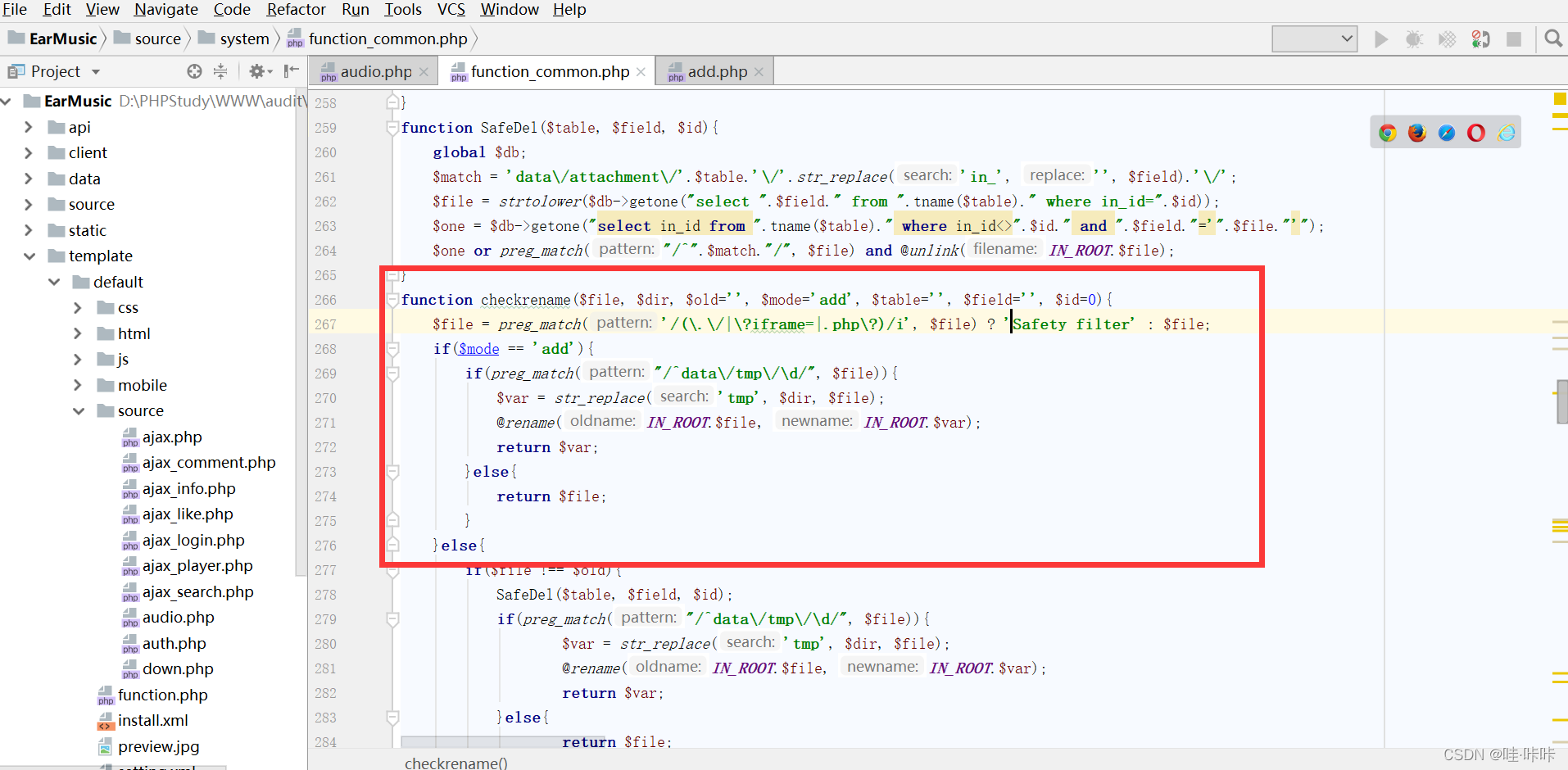Click the fold marker at line 259
1568x770 pixels.
coord(392,128)
